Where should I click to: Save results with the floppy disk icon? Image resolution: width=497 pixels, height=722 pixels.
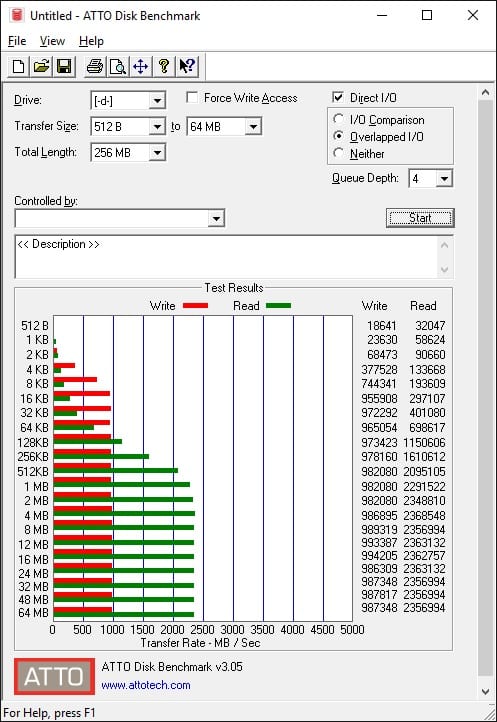coord(64,67)
